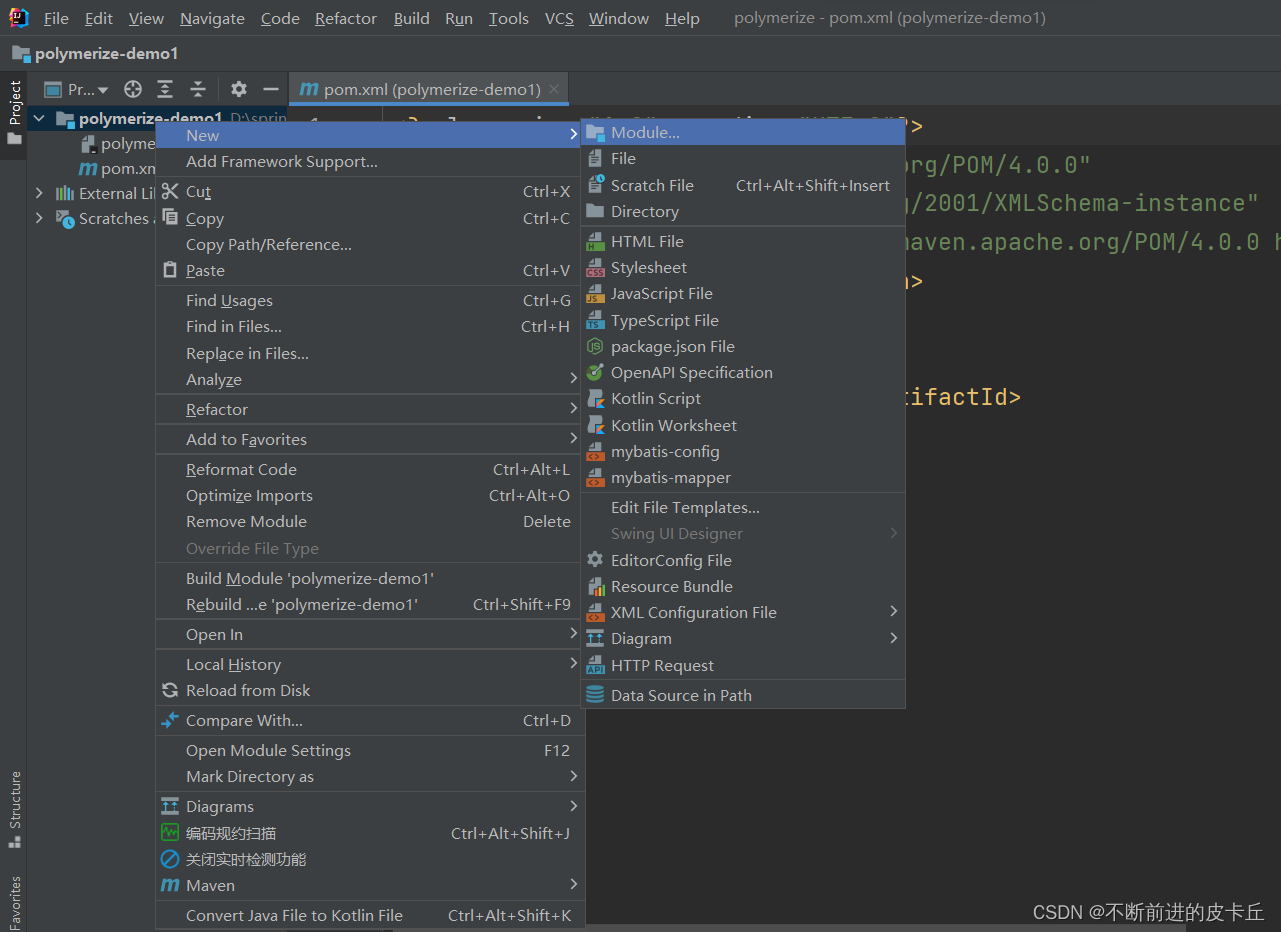Viewport: 1281px width, 932px height.
Task: Expand the Scratches and Consoles node
Action: 40,218
